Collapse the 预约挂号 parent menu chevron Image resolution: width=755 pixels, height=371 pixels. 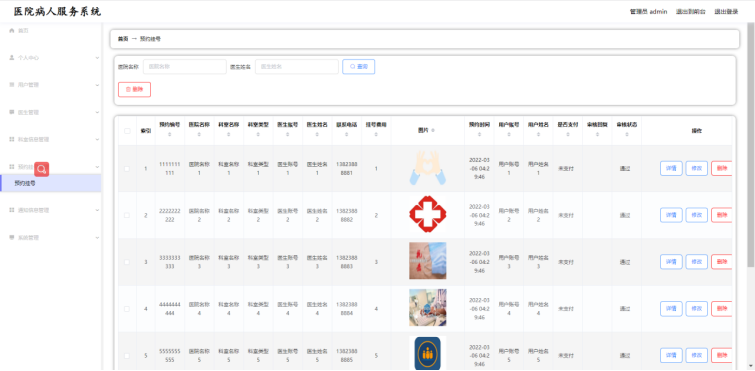click(97, 167)
